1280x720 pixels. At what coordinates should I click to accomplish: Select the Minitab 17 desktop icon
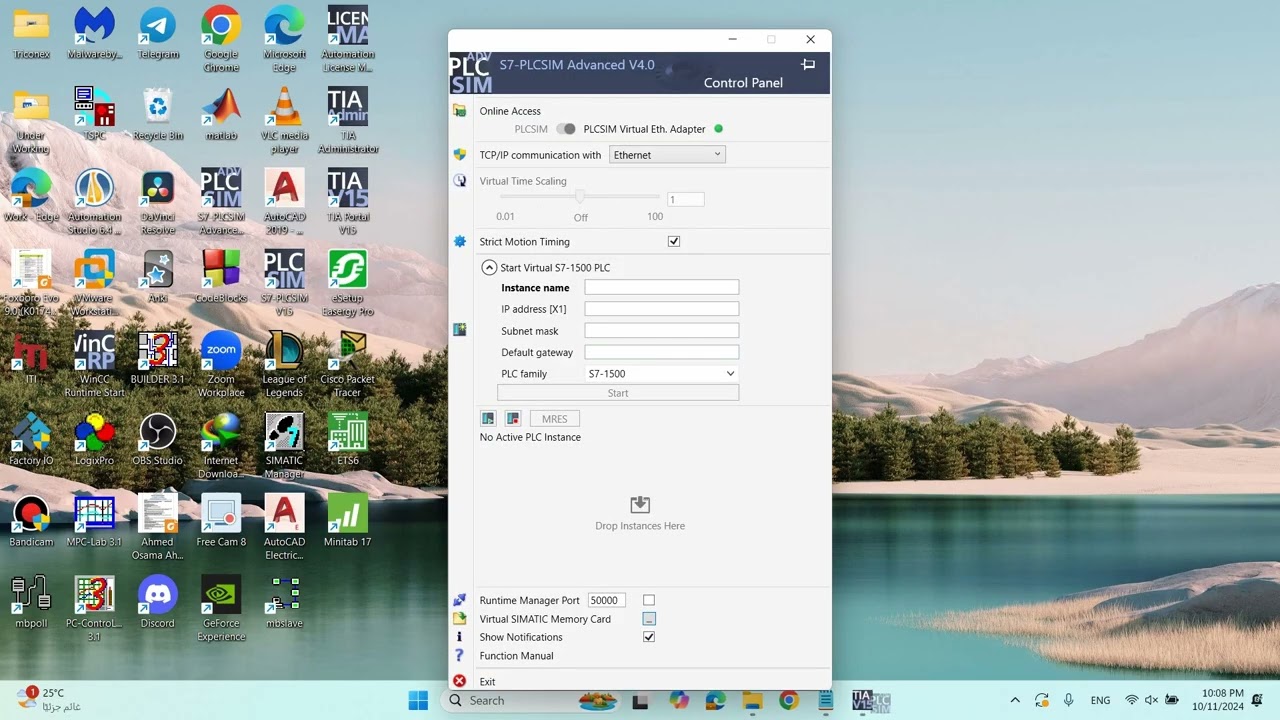[347, 520]
